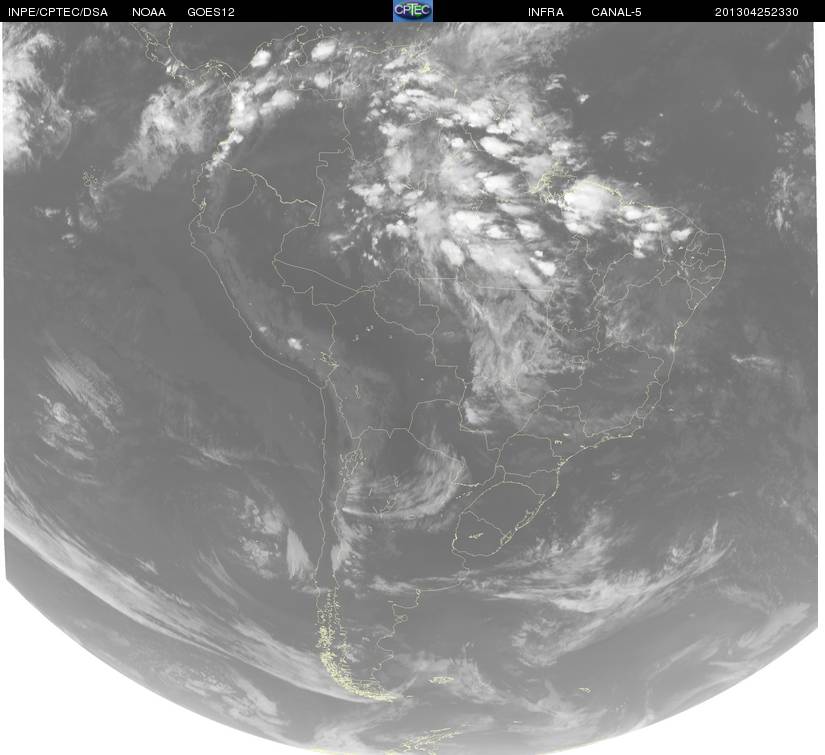Select the GOES12 satellite label
The image size is (825, 755).
coord(211,12)
